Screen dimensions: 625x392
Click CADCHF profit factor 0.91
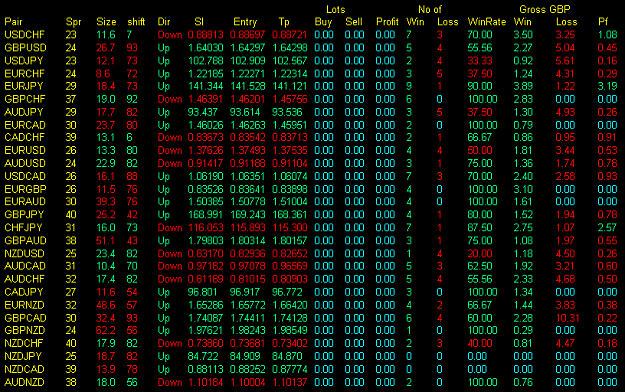[607, 138]
